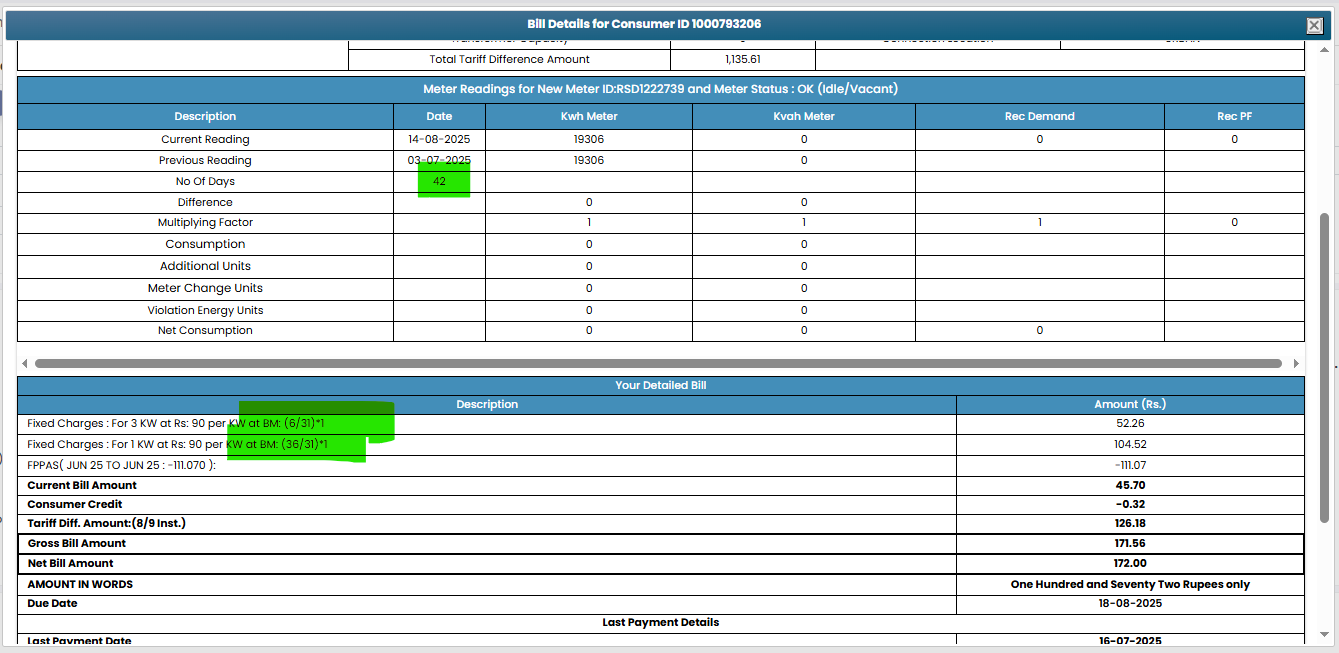Select the Total Tariff Difference Amount label

click(510, 60)
